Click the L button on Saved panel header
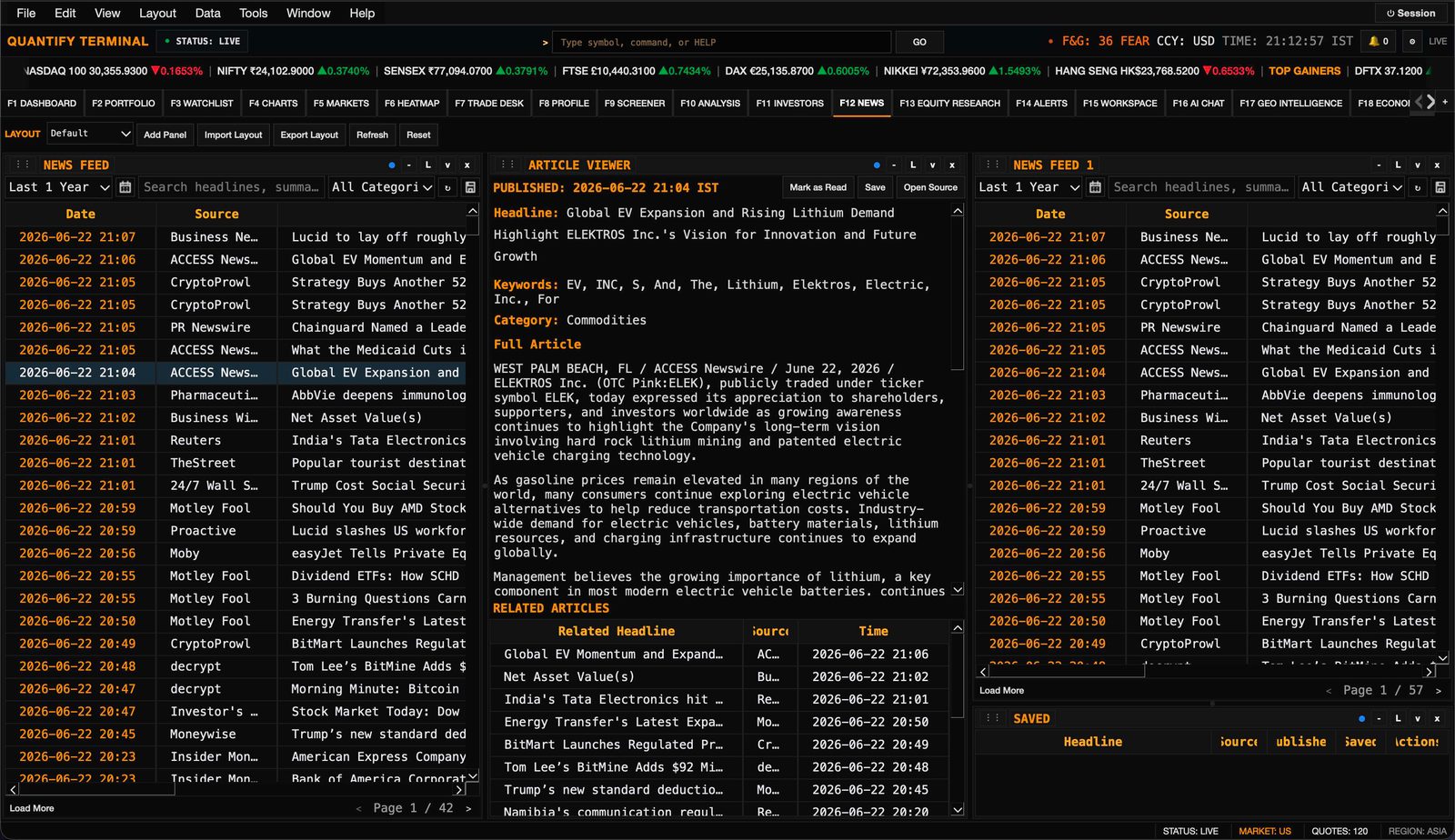Image resolution: width=1455 pixels, height=840 pixels. point(1398,718)
